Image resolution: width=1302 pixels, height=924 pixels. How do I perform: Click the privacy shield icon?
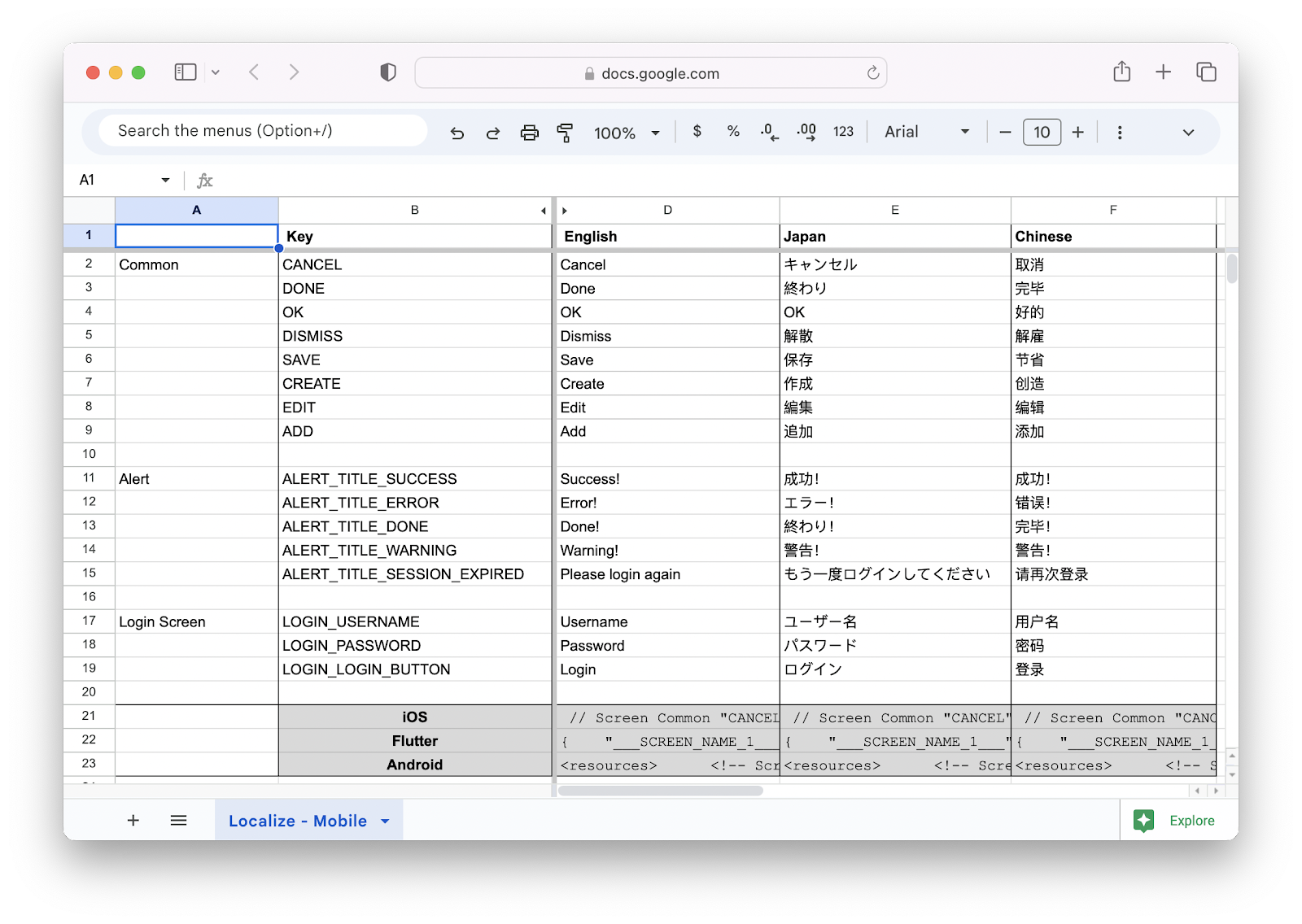(388, 72)
